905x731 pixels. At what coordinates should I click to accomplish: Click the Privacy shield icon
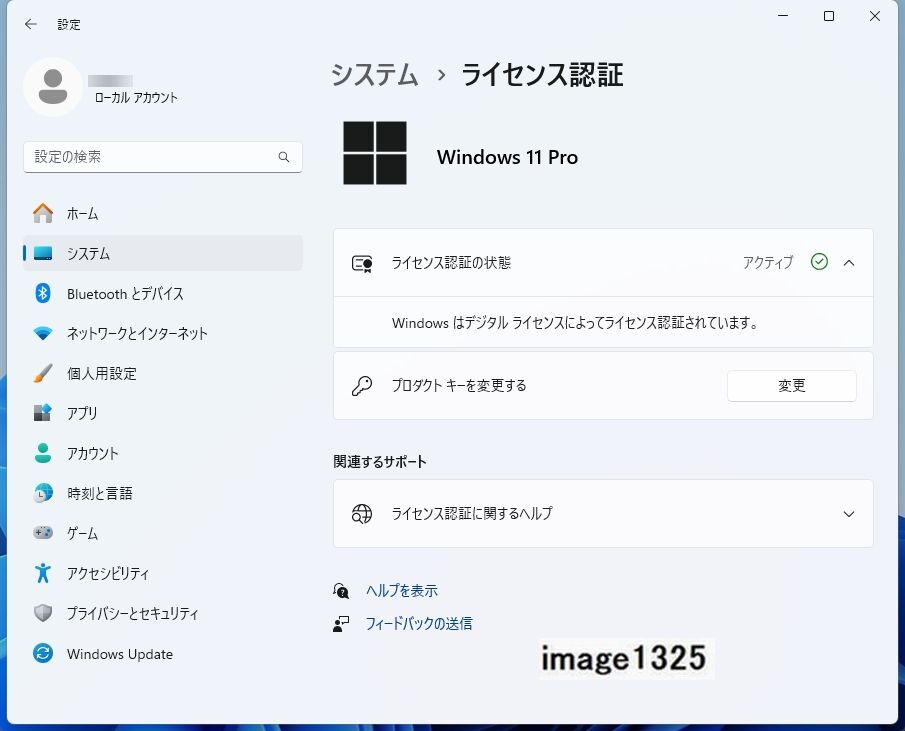pyautogui.click(x=43, y=613)
